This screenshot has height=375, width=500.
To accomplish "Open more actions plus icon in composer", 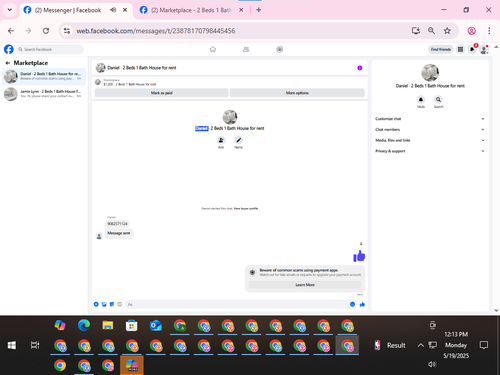I will tap(96, 304).
